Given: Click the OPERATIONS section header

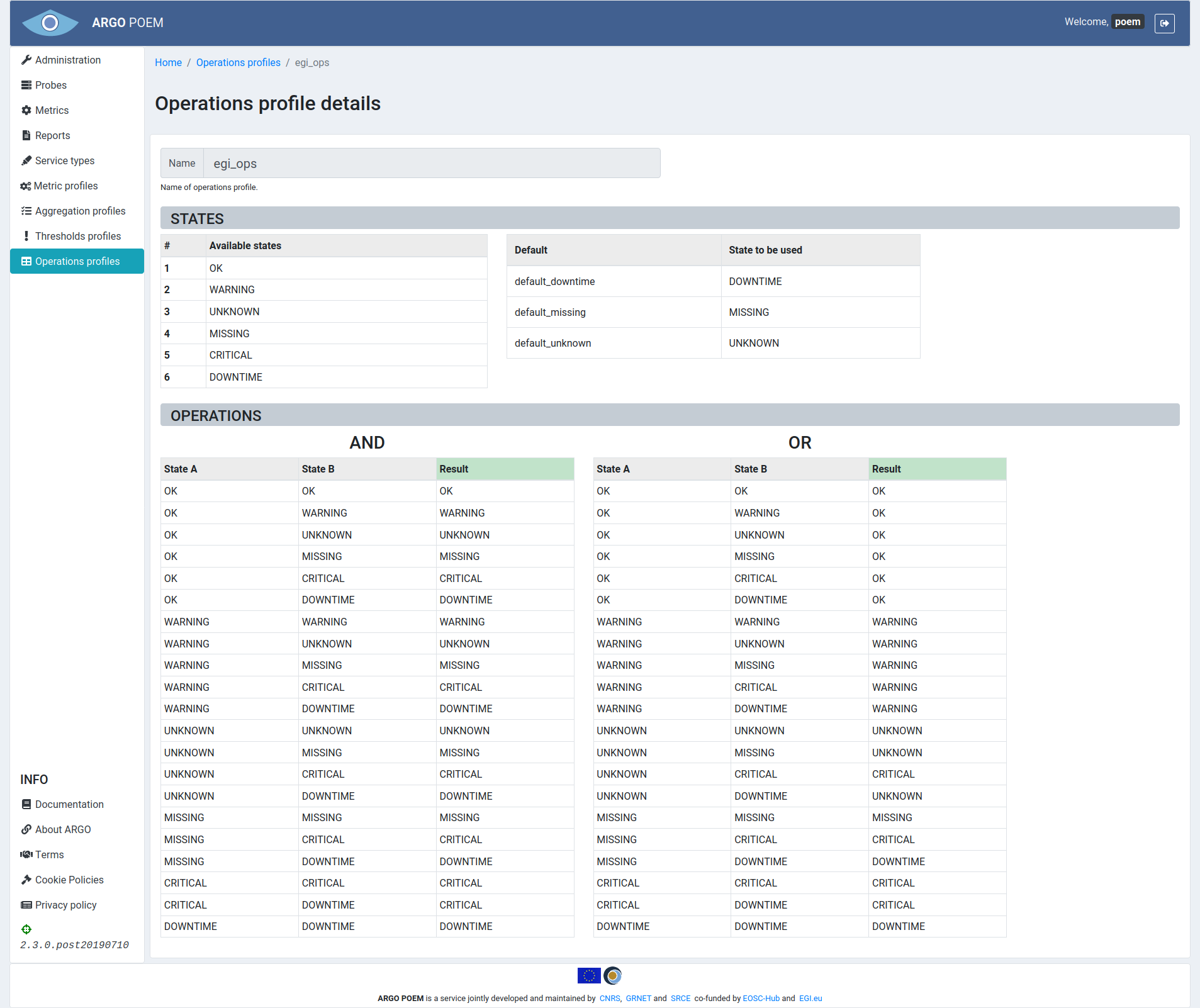Looking at the screenshot, I should click(x=670, y=415).
